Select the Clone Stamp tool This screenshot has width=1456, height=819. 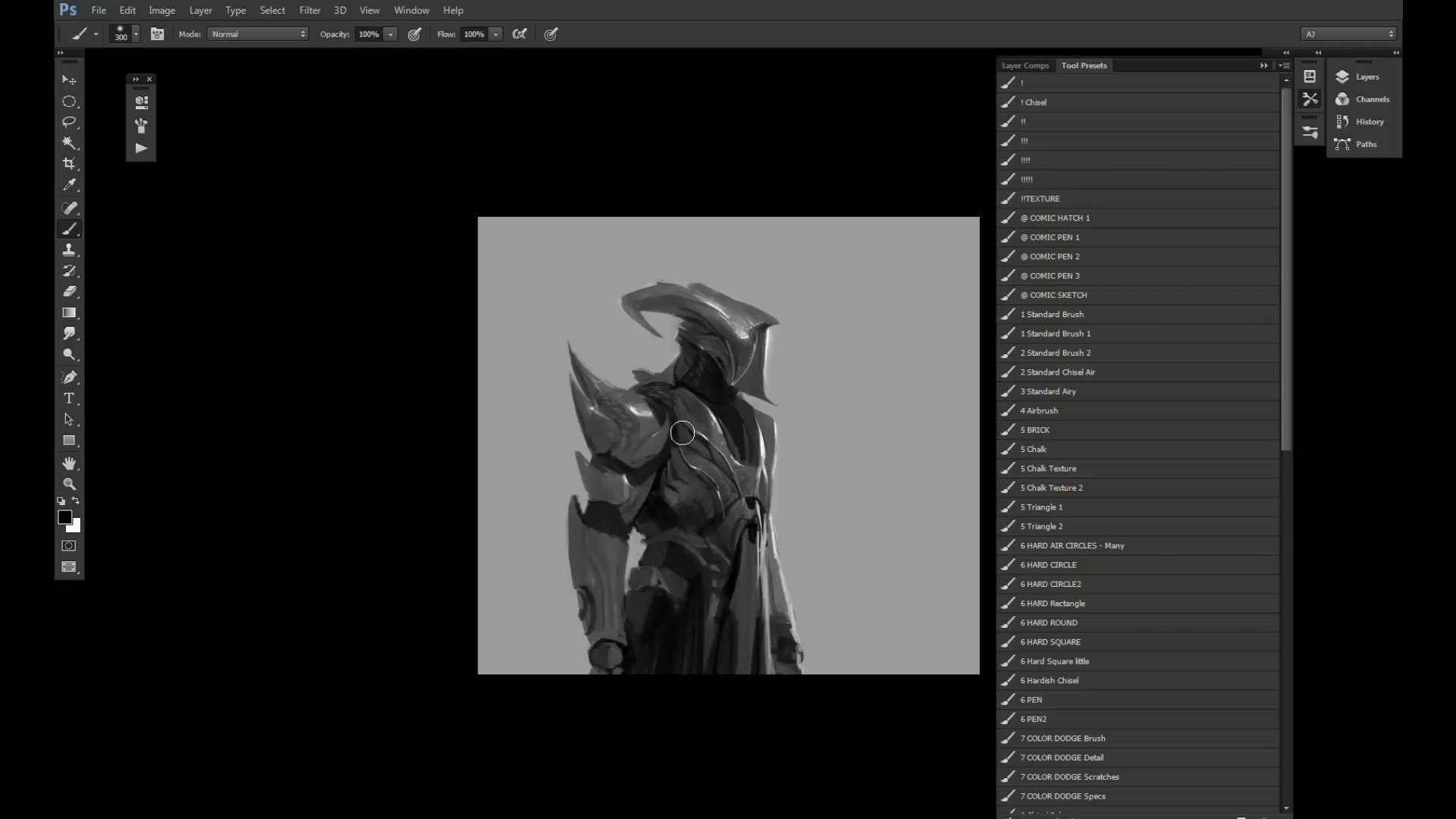pos(69,249)
